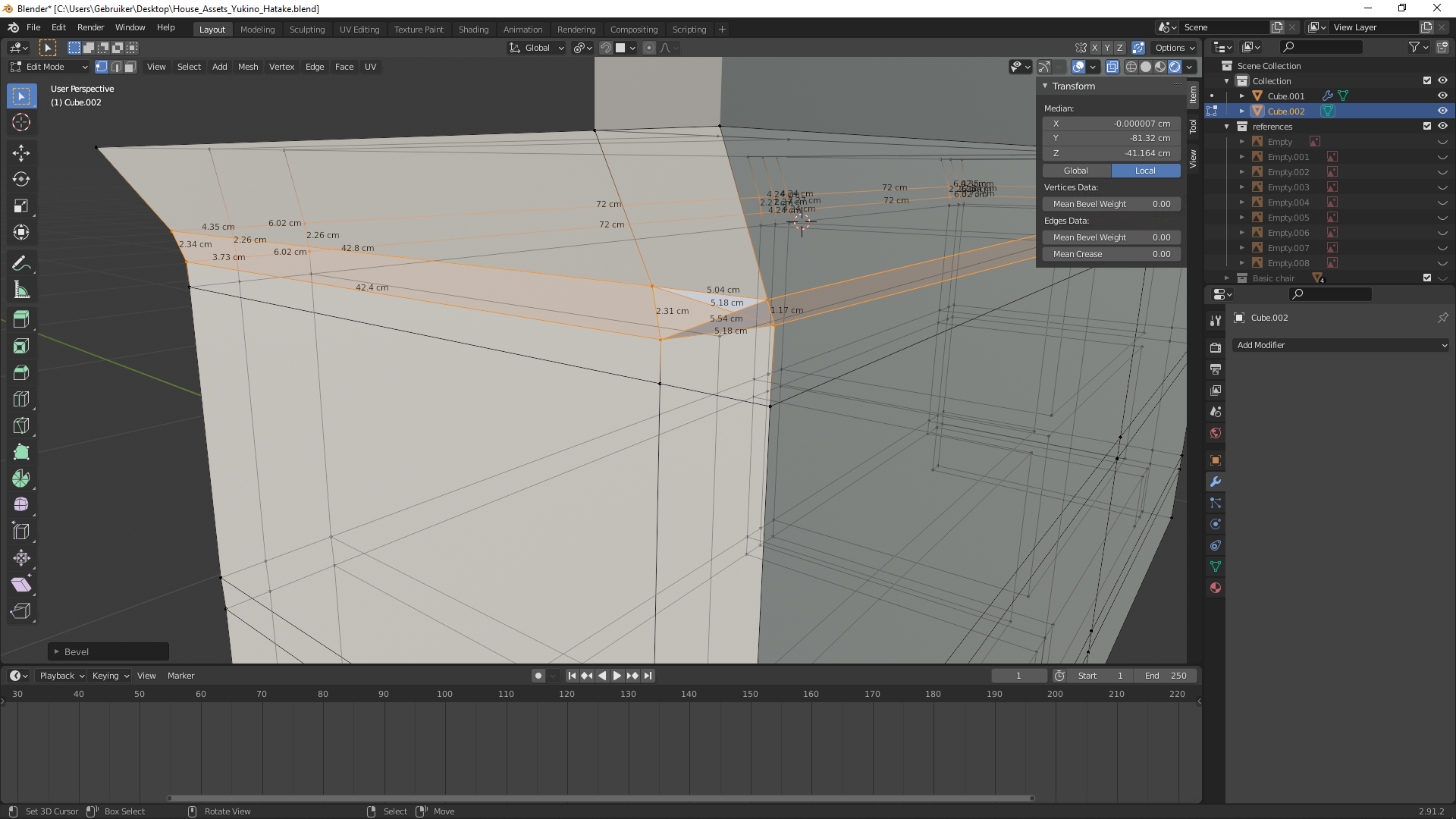1456x819 pixels.
Task: Switch transform to Global coordinates
Action: point(1076,171)
